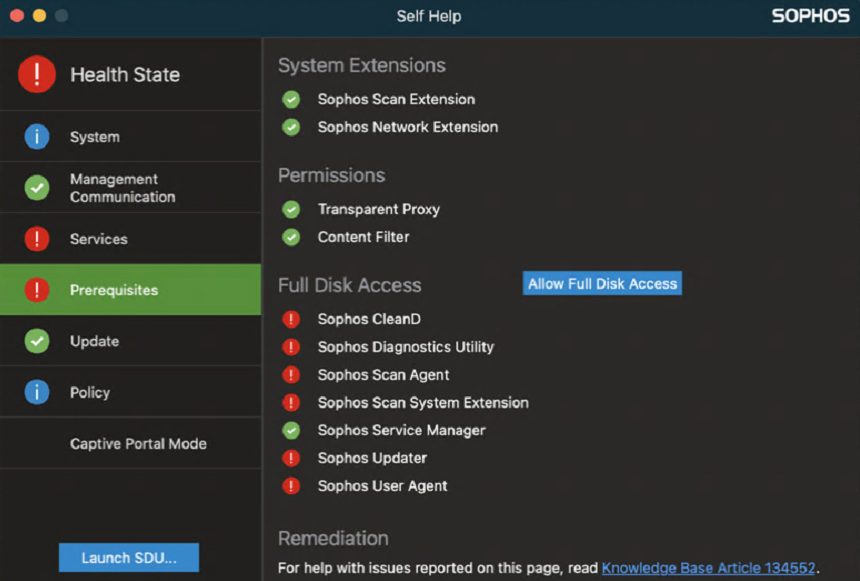Viewport: 860px width, 581px height.
Task: Click the SOPHOS logo in title bar
Action: (811, 16)
